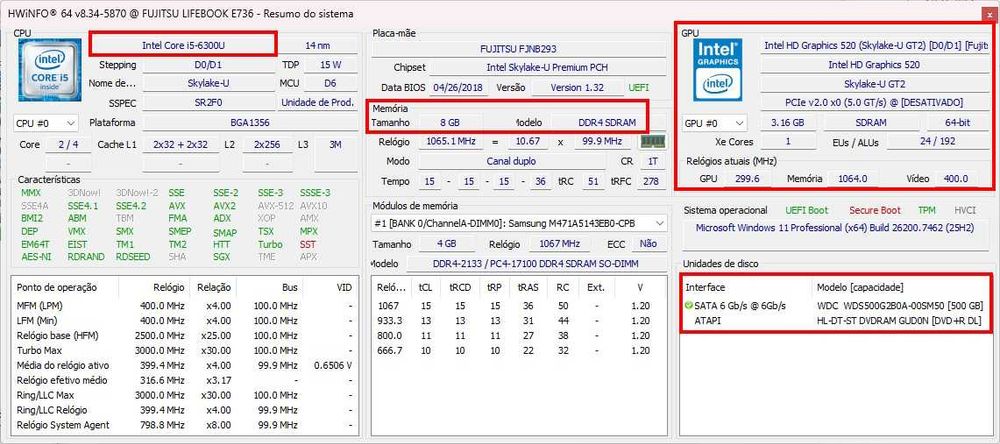The width and height of the screenshot is (1000, 444).
Task: Select the Relógio System Agent row
Action: [x=184, y=425]
